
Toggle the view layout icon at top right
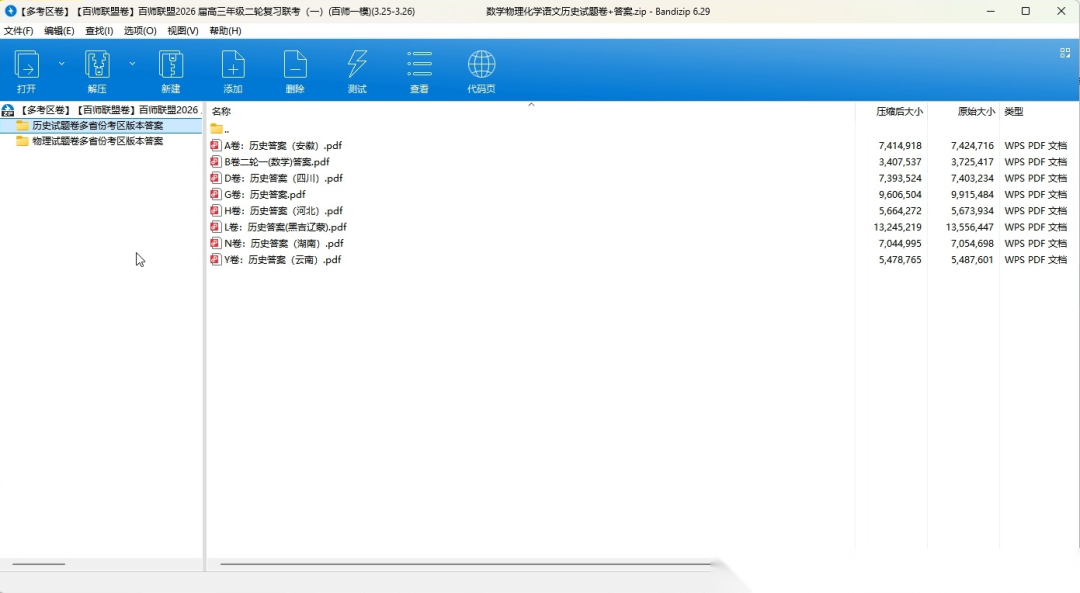coord(1065,53)
